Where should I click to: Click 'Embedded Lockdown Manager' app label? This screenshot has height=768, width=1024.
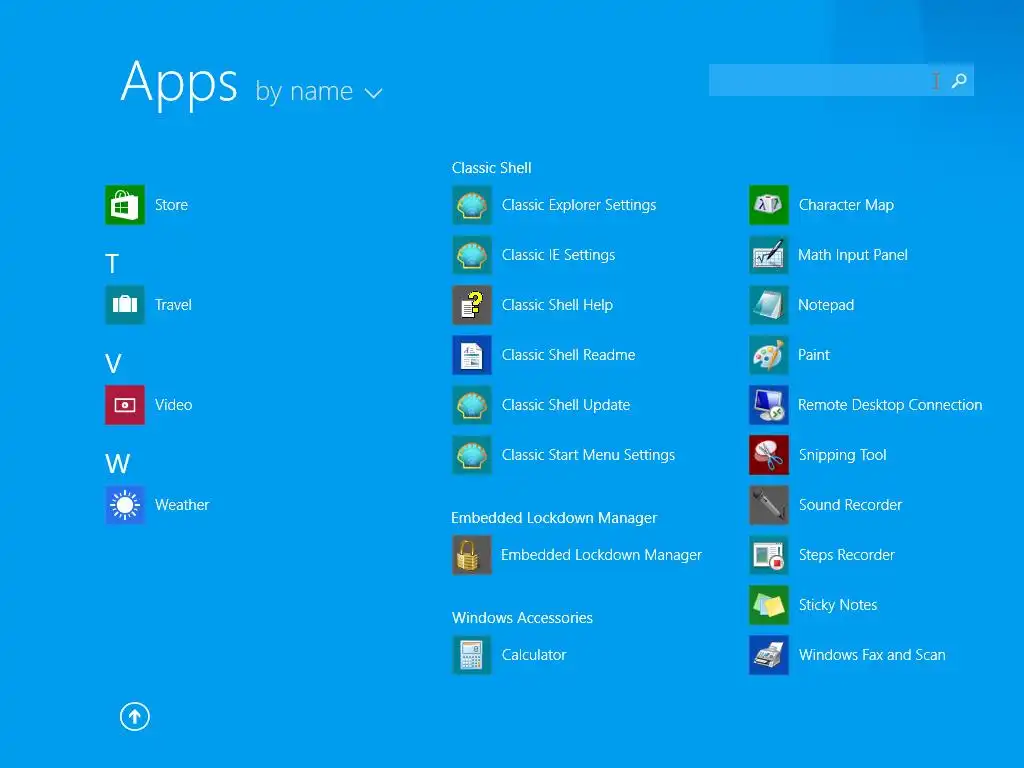pos(601,555)
